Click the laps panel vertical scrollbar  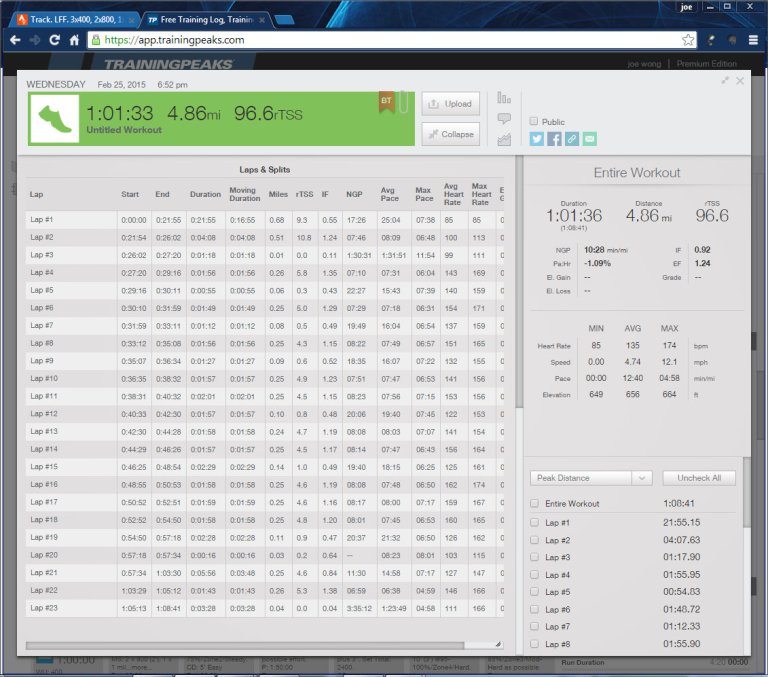[519, 282]
